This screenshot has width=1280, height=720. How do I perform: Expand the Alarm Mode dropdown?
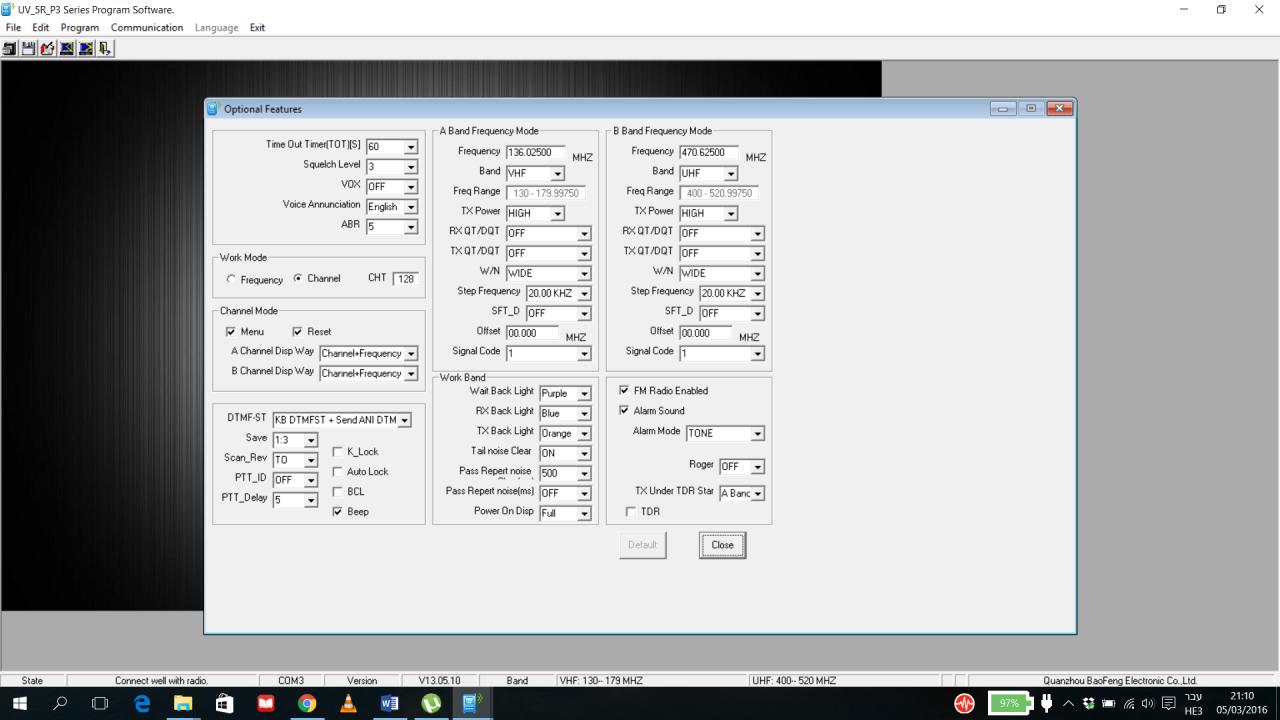click(757, 434)
